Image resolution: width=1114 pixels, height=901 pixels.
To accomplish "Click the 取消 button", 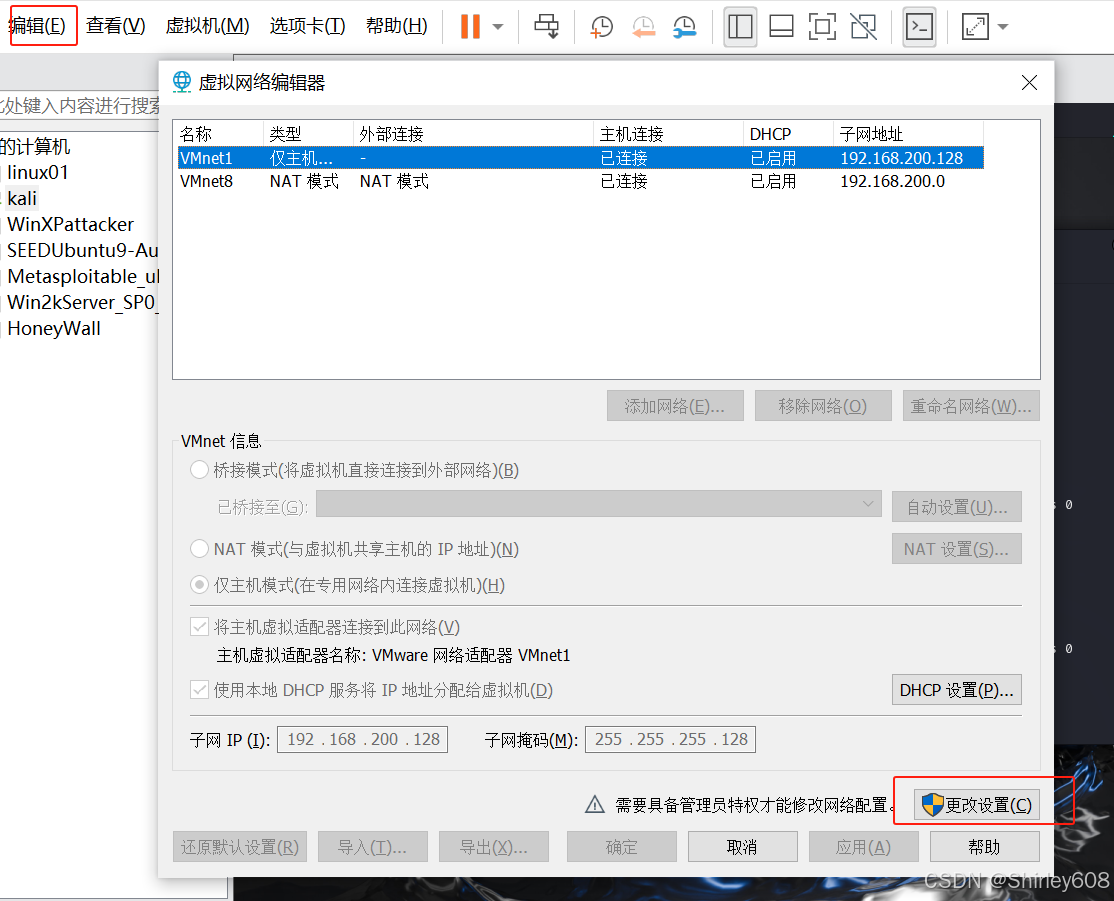I will [x=742, y=846].
